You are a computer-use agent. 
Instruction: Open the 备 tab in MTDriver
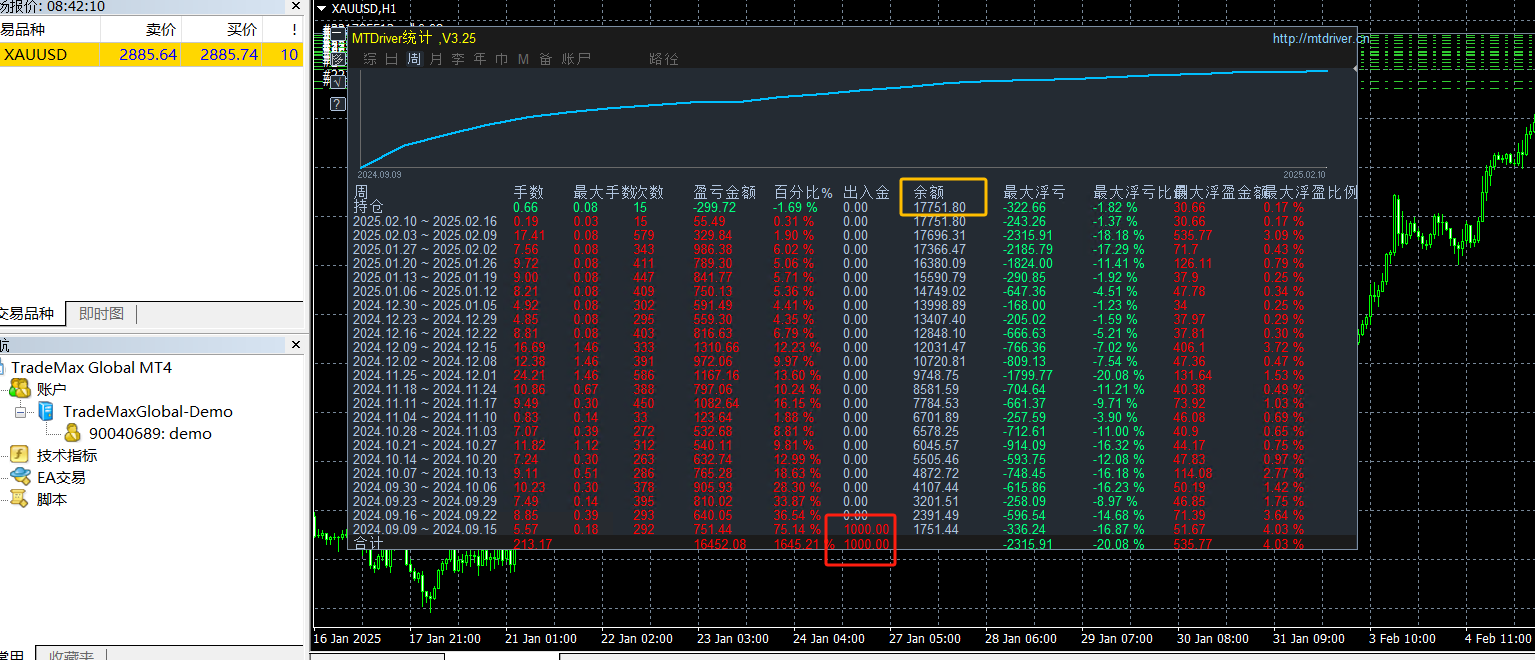[x=545, y=59]
